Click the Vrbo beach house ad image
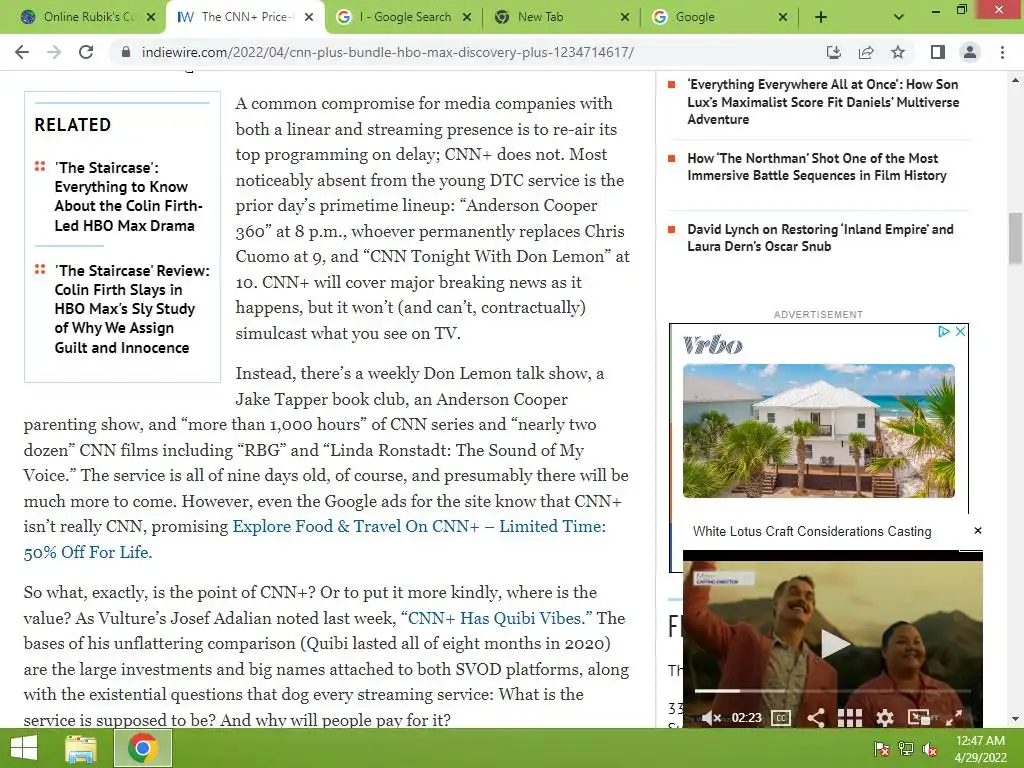1024x768 pixels. (x=818, y=431)
